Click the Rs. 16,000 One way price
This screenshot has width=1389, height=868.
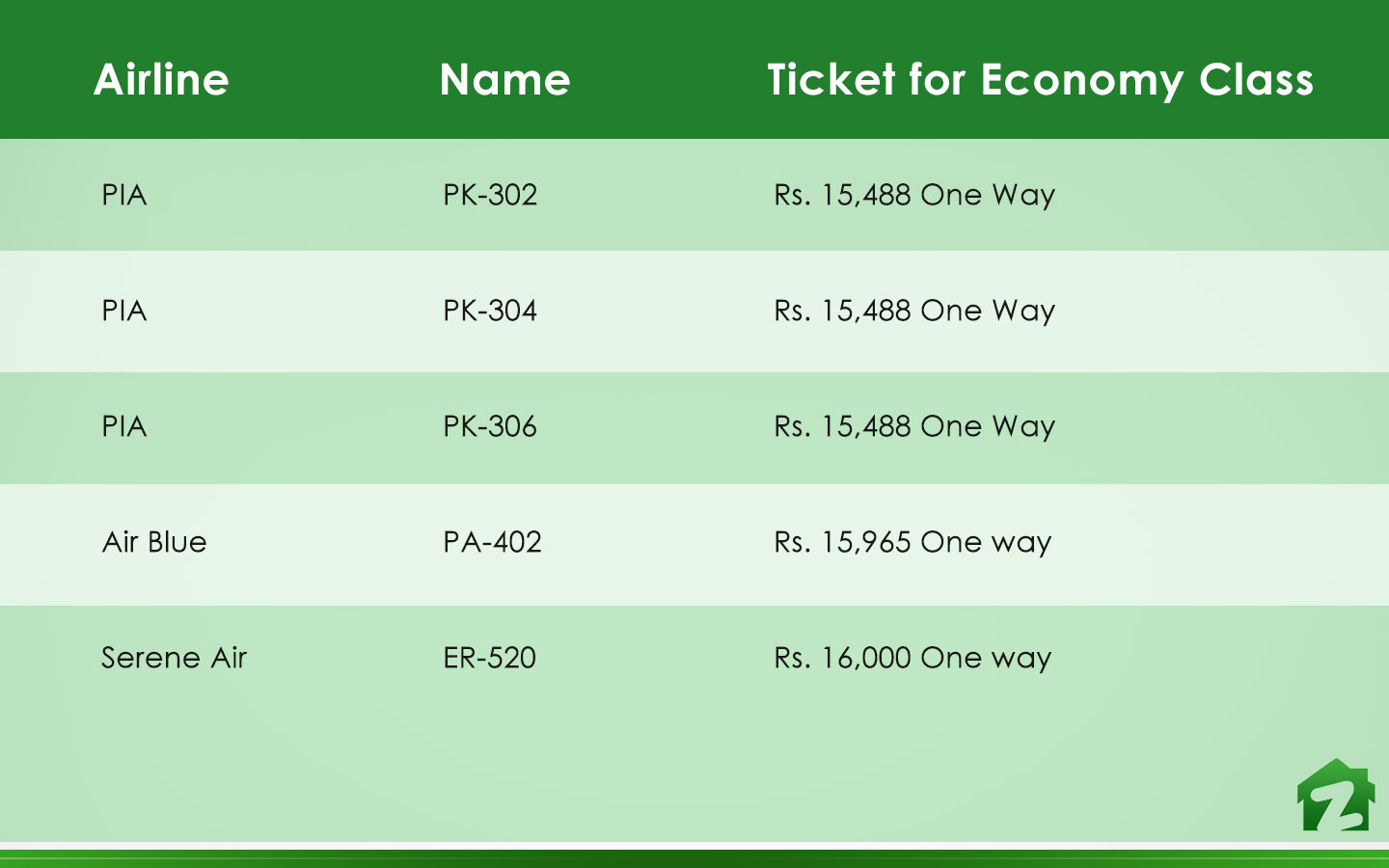click(x=912, y=658)
